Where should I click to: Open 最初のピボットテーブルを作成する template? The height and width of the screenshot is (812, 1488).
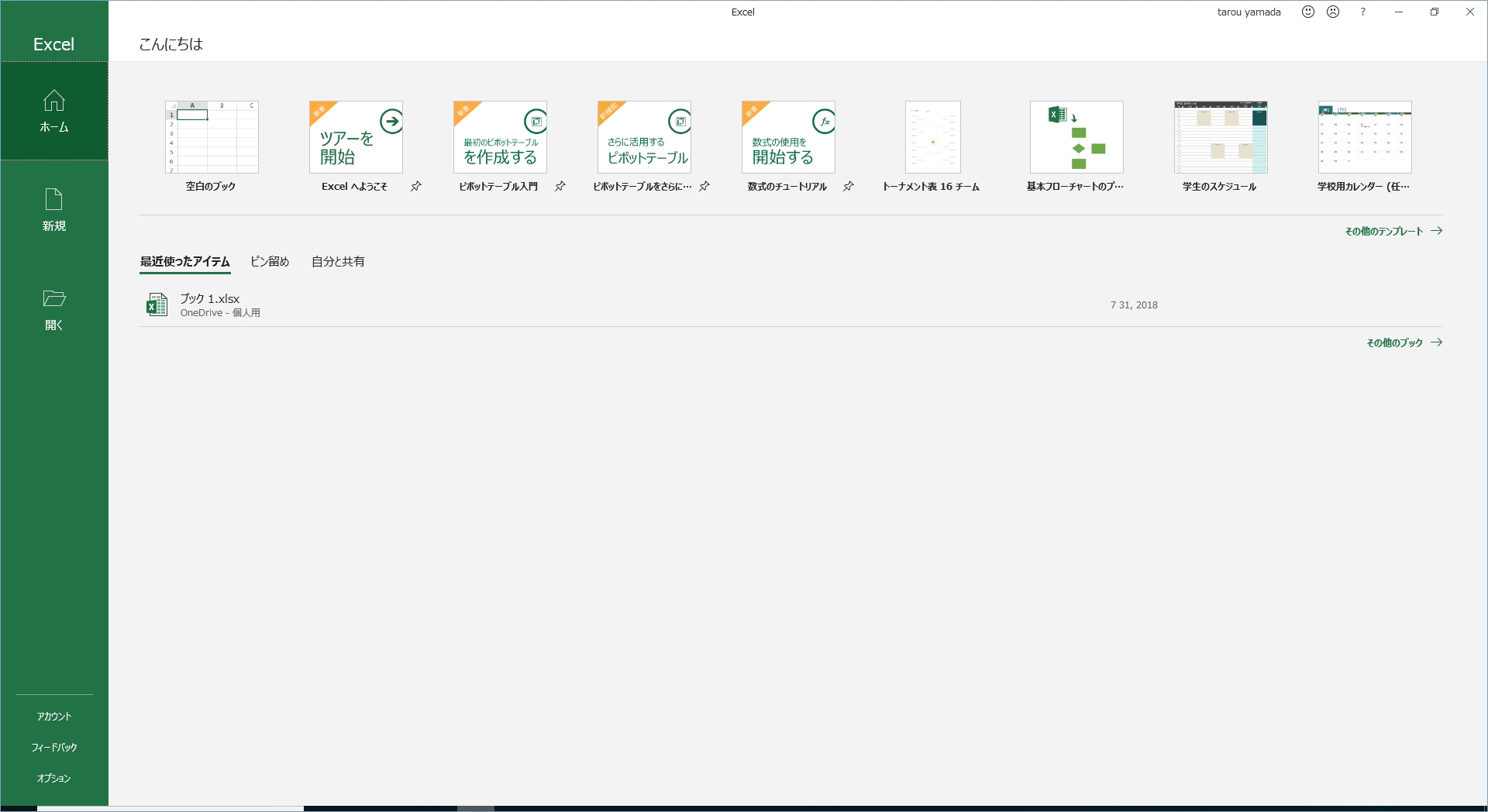(x=500, y=137)
